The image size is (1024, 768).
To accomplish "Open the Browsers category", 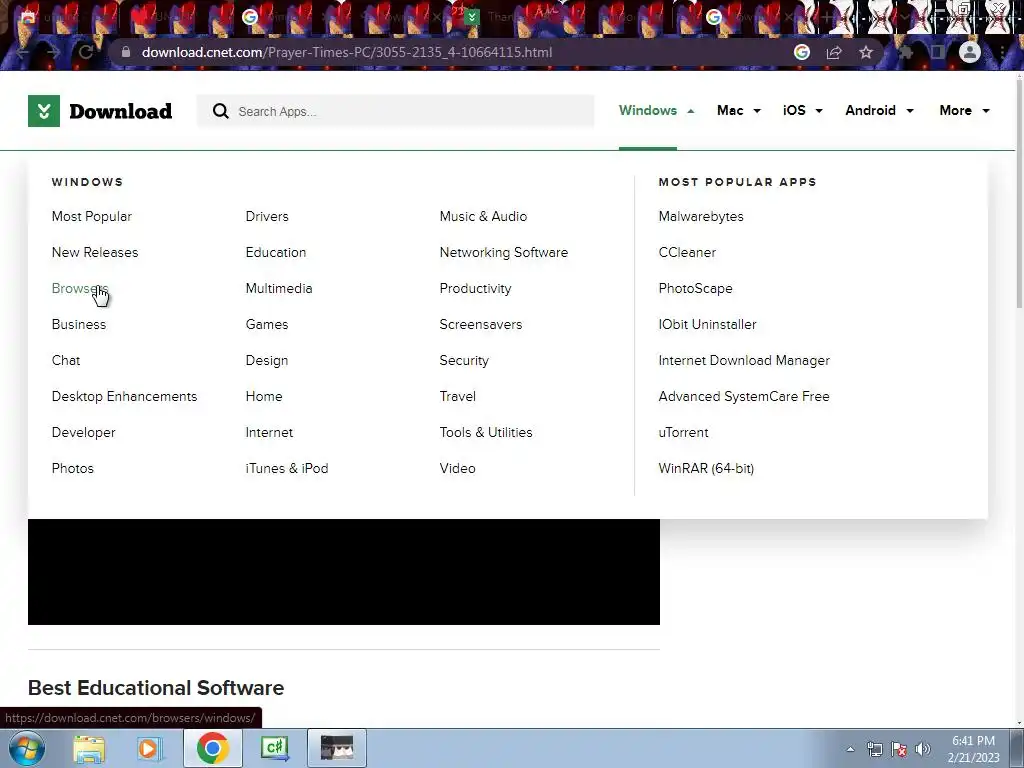I will (x=80, y=288).
